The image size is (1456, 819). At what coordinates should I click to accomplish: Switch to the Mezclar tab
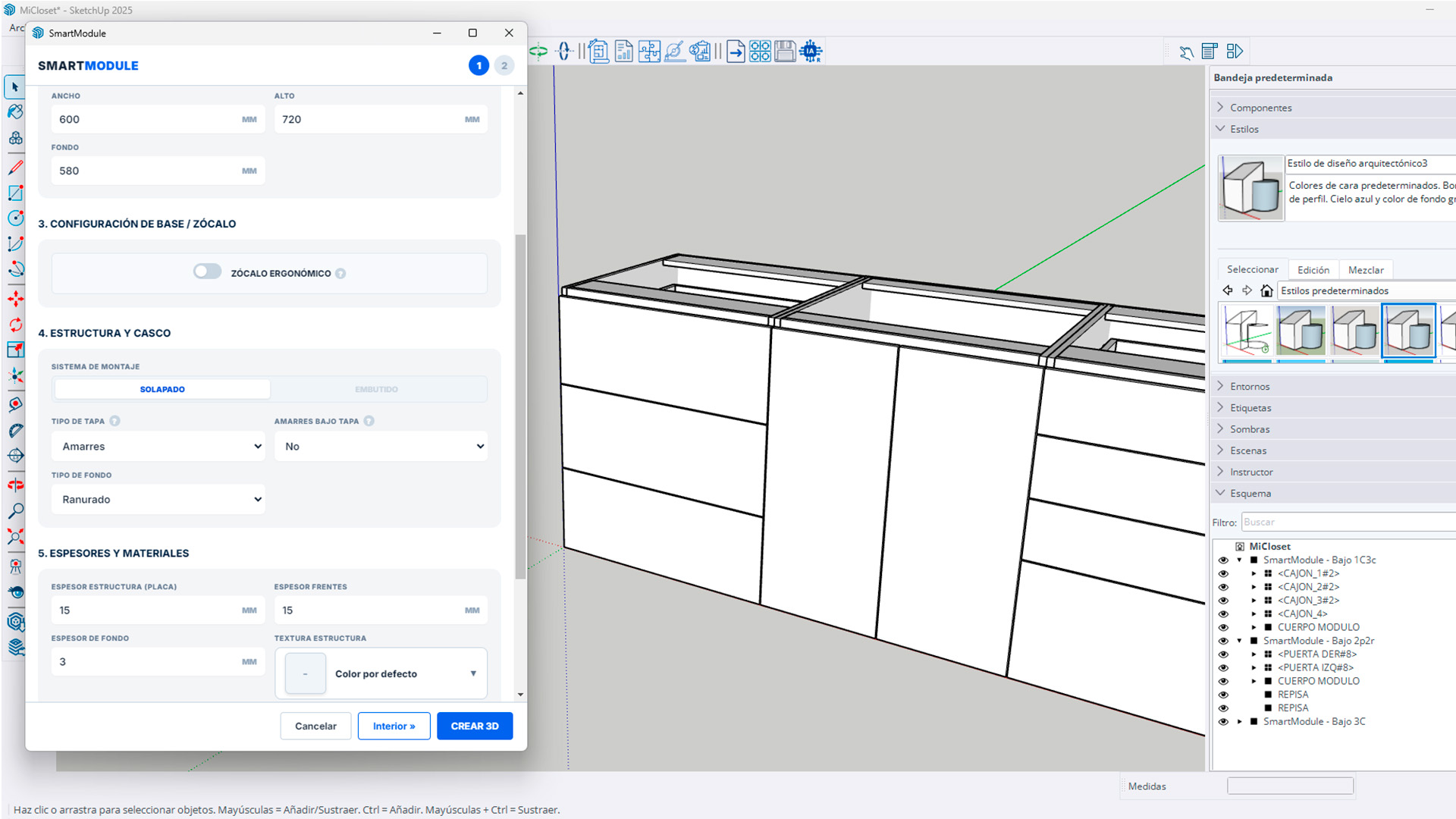1366,270
